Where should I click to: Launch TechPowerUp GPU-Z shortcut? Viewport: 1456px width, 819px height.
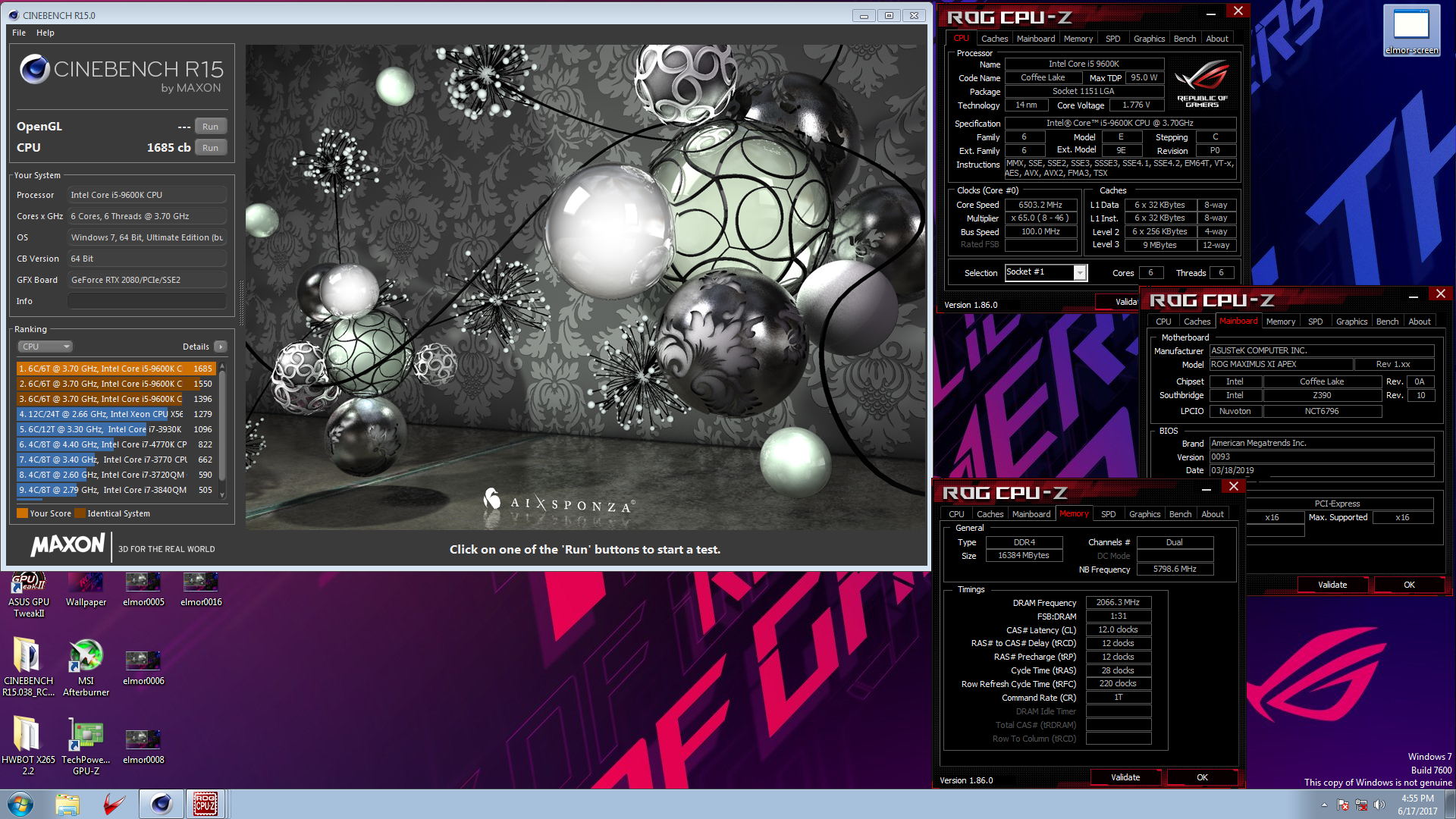(86, 745)
